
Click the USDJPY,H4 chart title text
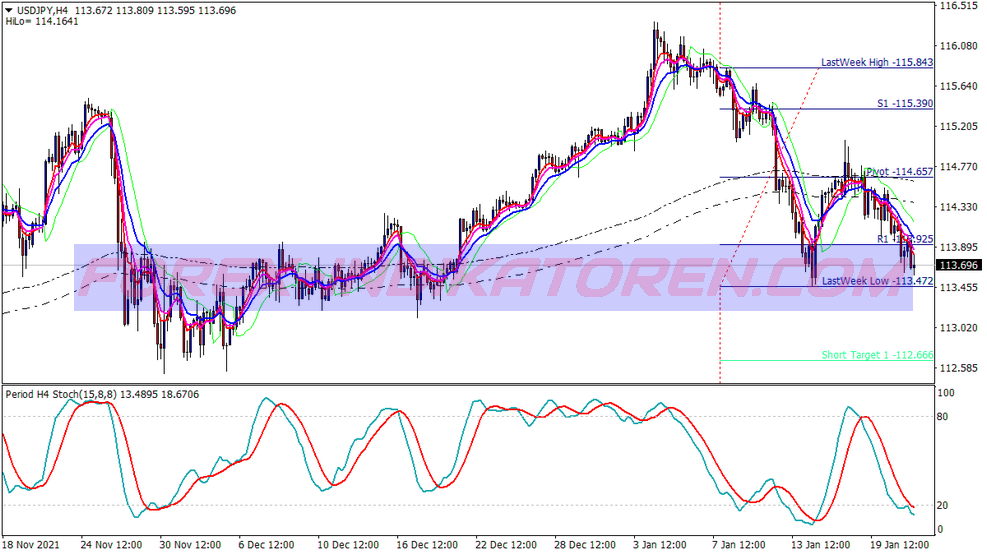(x=42, y=11)
